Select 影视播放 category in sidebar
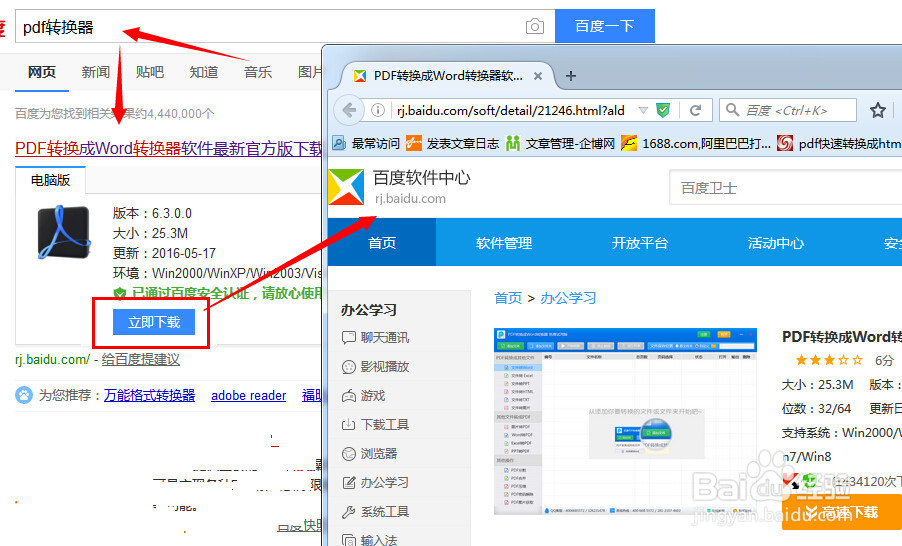The width and height of the screenshot is (902, 546). 375,366
